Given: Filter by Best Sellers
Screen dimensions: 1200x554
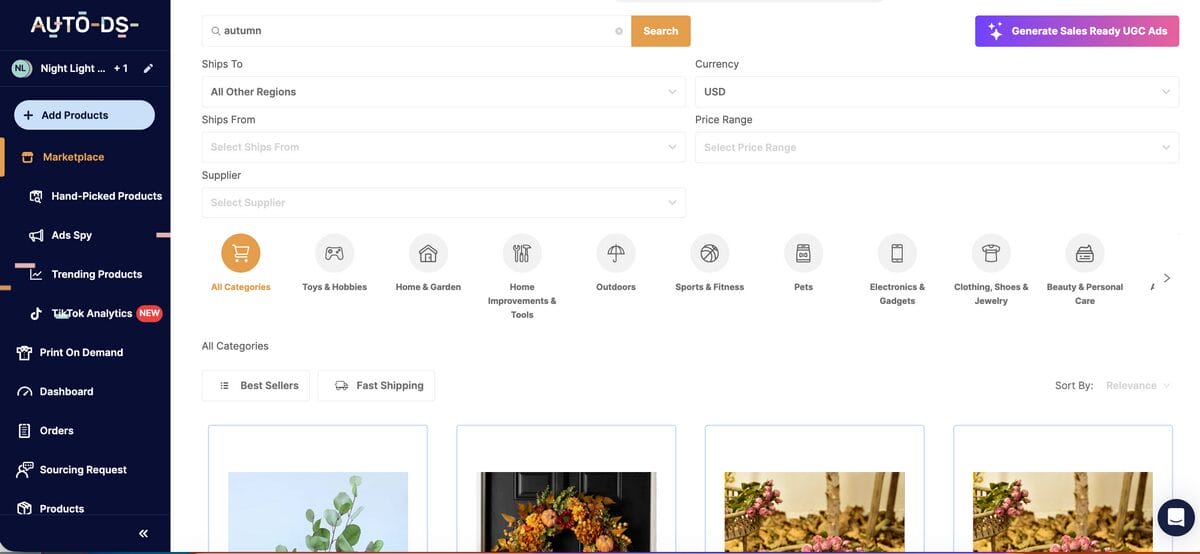Looking at the screenshot, I should click(x=256, y=386).
